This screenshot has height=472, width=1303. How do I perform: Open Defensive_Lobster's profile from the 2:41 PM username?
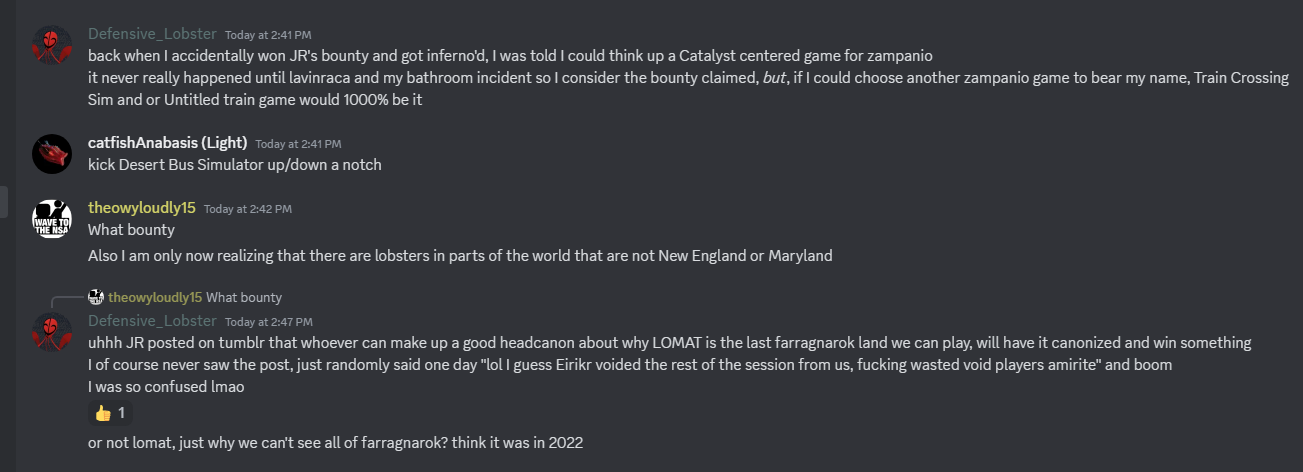(152, 34)
